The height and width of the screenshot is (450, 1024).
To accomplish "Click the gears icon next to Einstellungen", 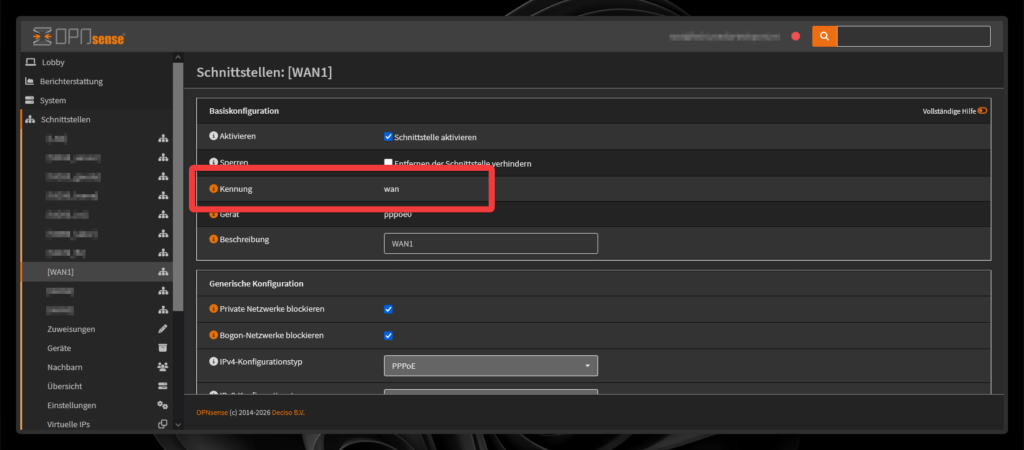I will 163,405.
